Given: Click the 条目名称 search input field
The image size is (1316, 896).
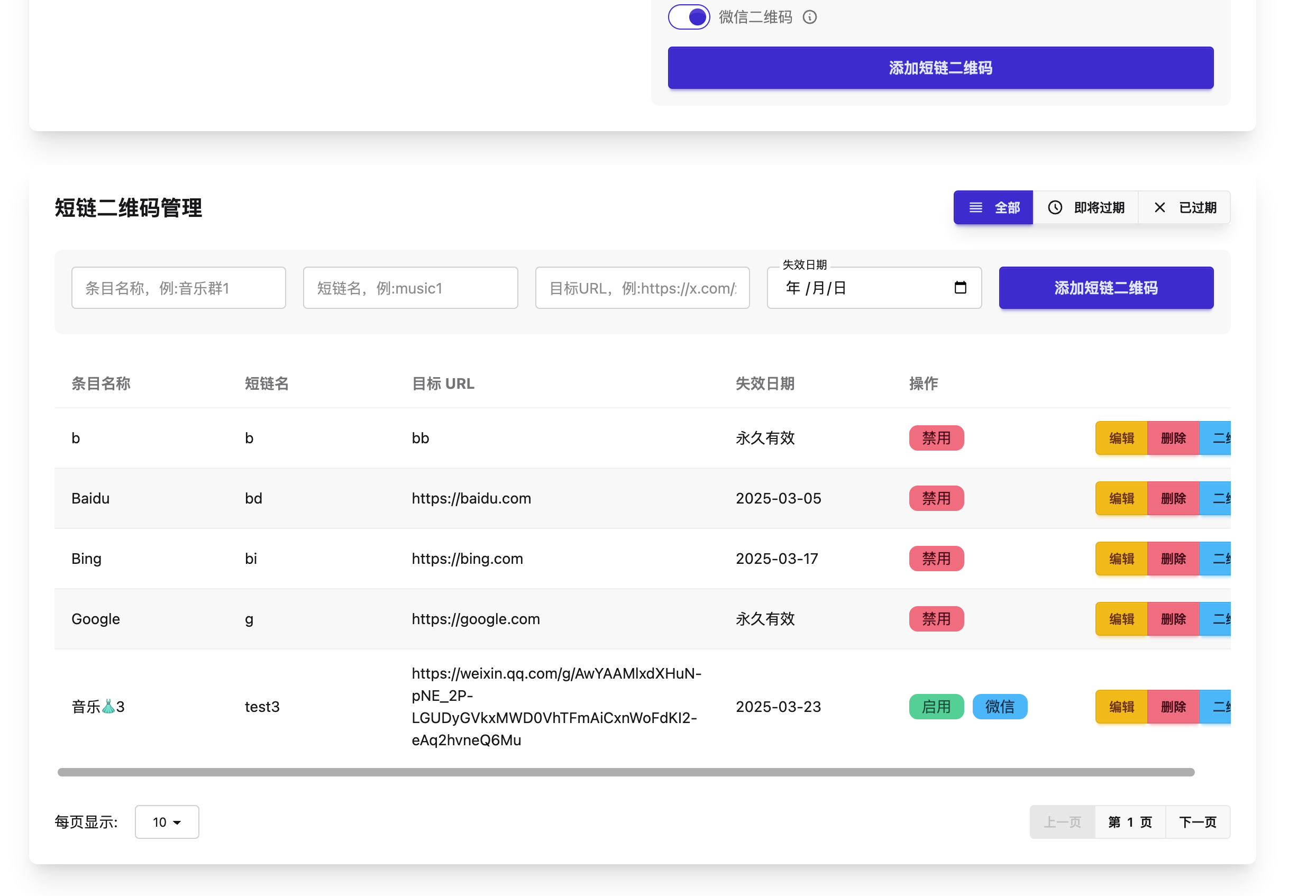Looking at the screenshot, I should pos(178,288).
